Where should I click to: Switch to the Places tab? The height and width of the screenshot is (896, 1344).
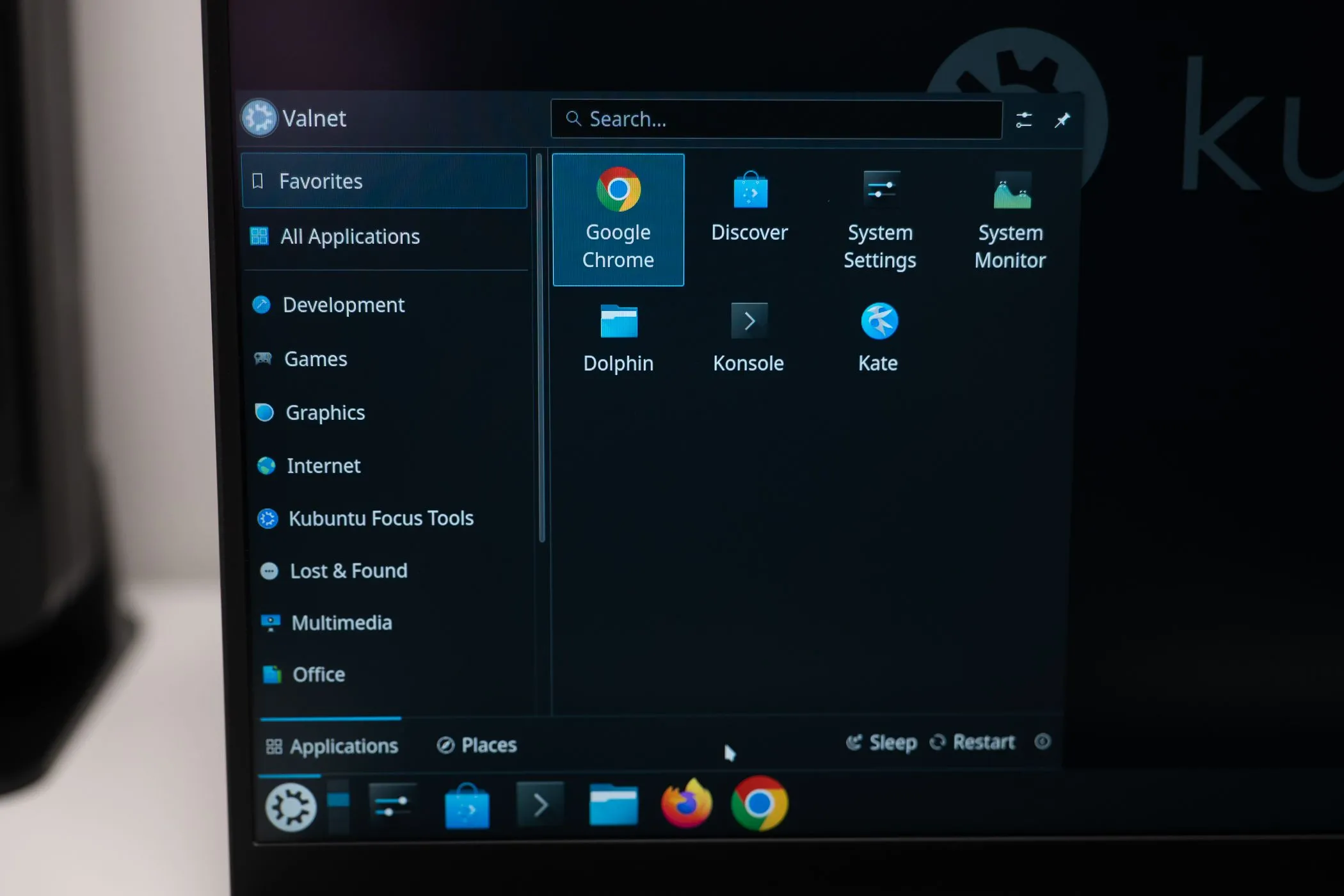pos(476,744)
